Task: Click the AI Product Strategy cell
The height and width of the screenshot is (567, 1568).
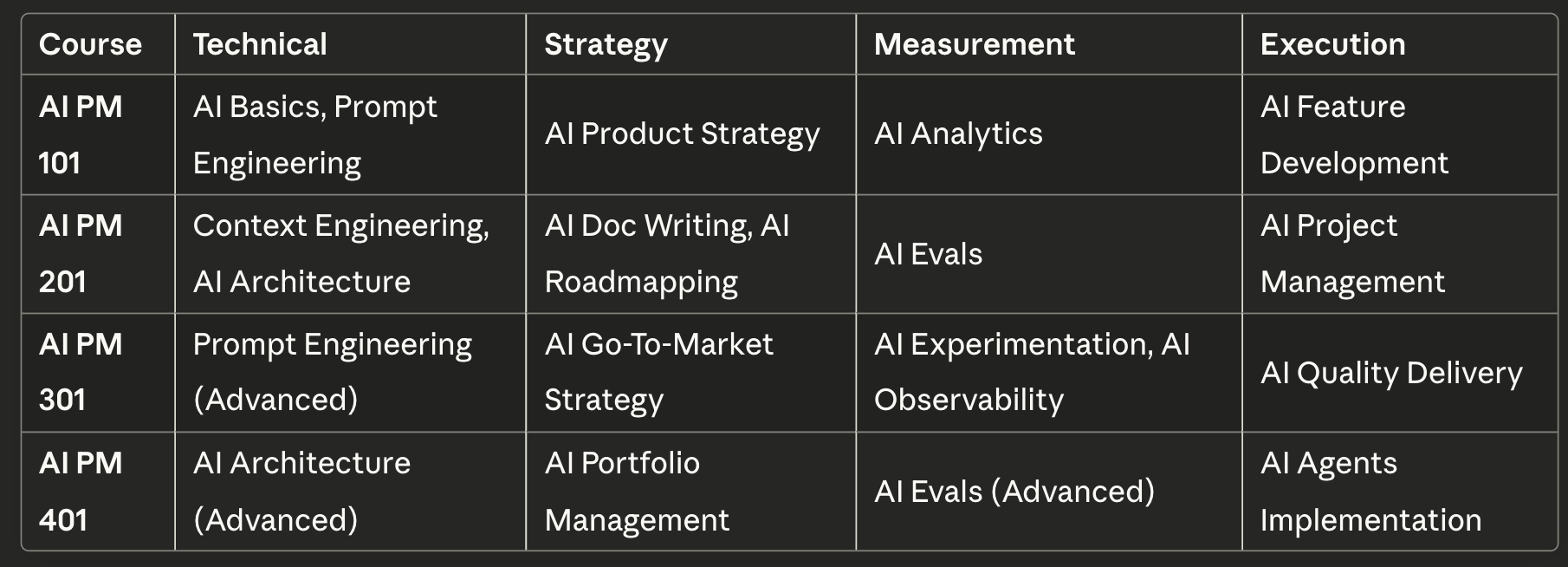Action: pos(682,134)
